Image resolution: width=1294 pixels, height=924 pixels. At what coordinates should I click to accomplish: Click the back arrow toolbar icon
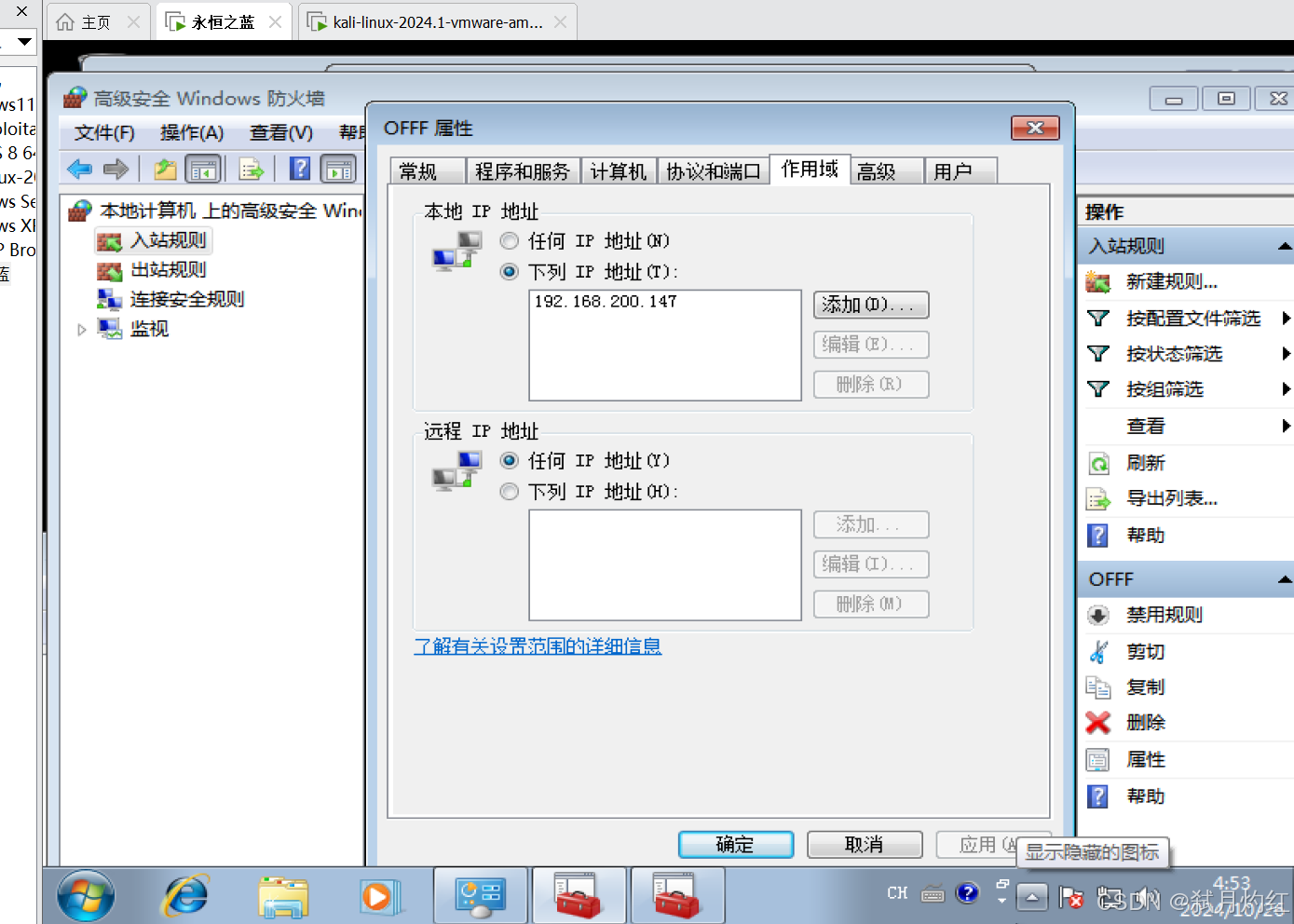pyautogui.click(x=80, y=169)
